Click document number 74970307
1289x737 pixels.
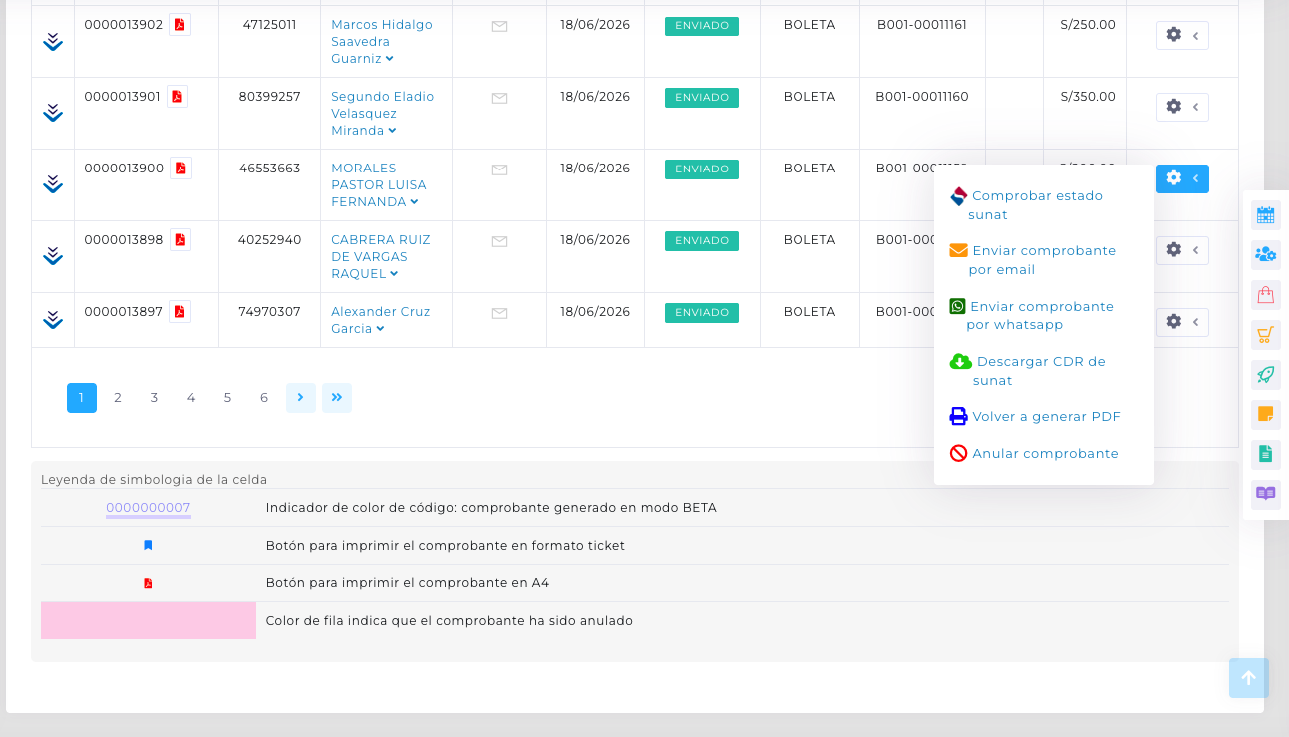(270, 312)
